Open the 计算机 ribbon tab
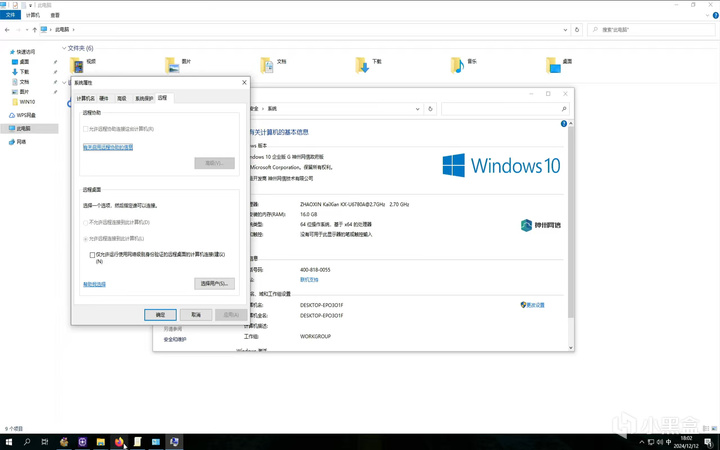Screen dimensions: 720x450 coord(33,15)
